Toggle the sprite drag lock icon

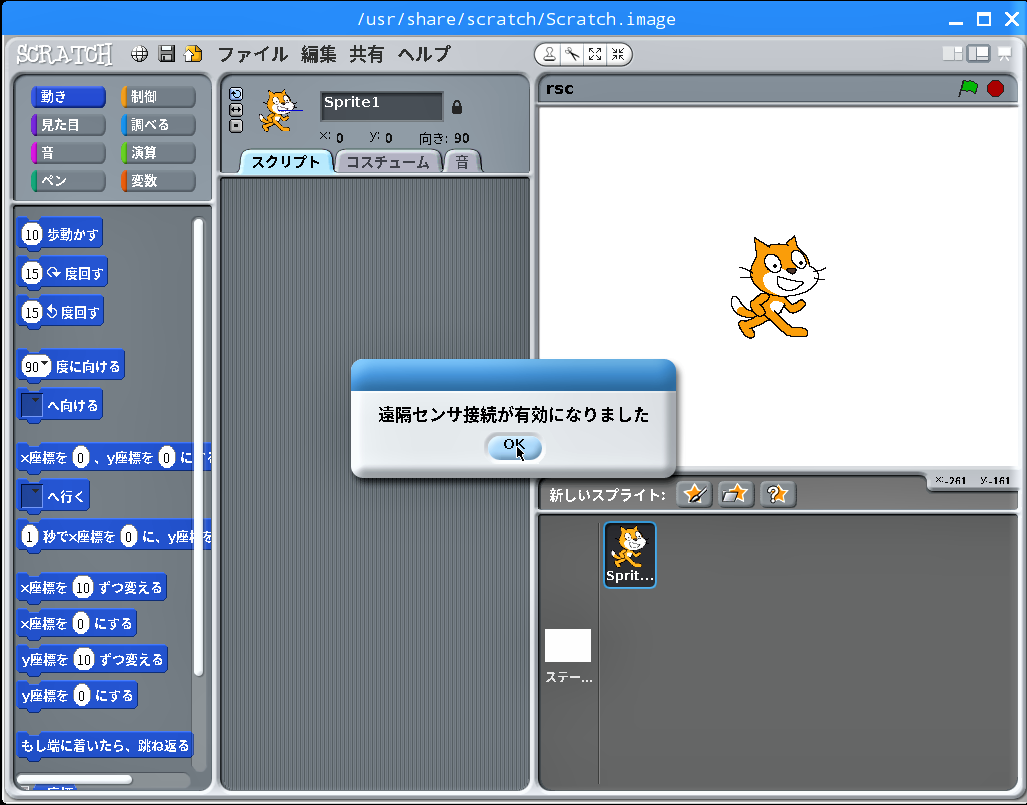[x=457, y=106]
